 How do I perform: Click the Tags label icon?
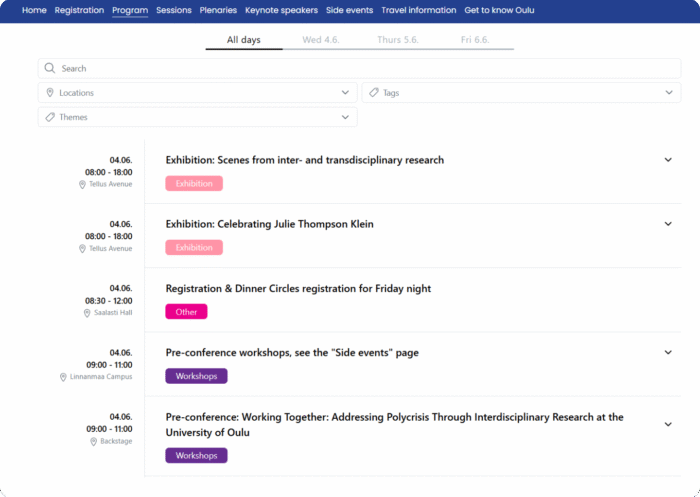click(373, 93)
